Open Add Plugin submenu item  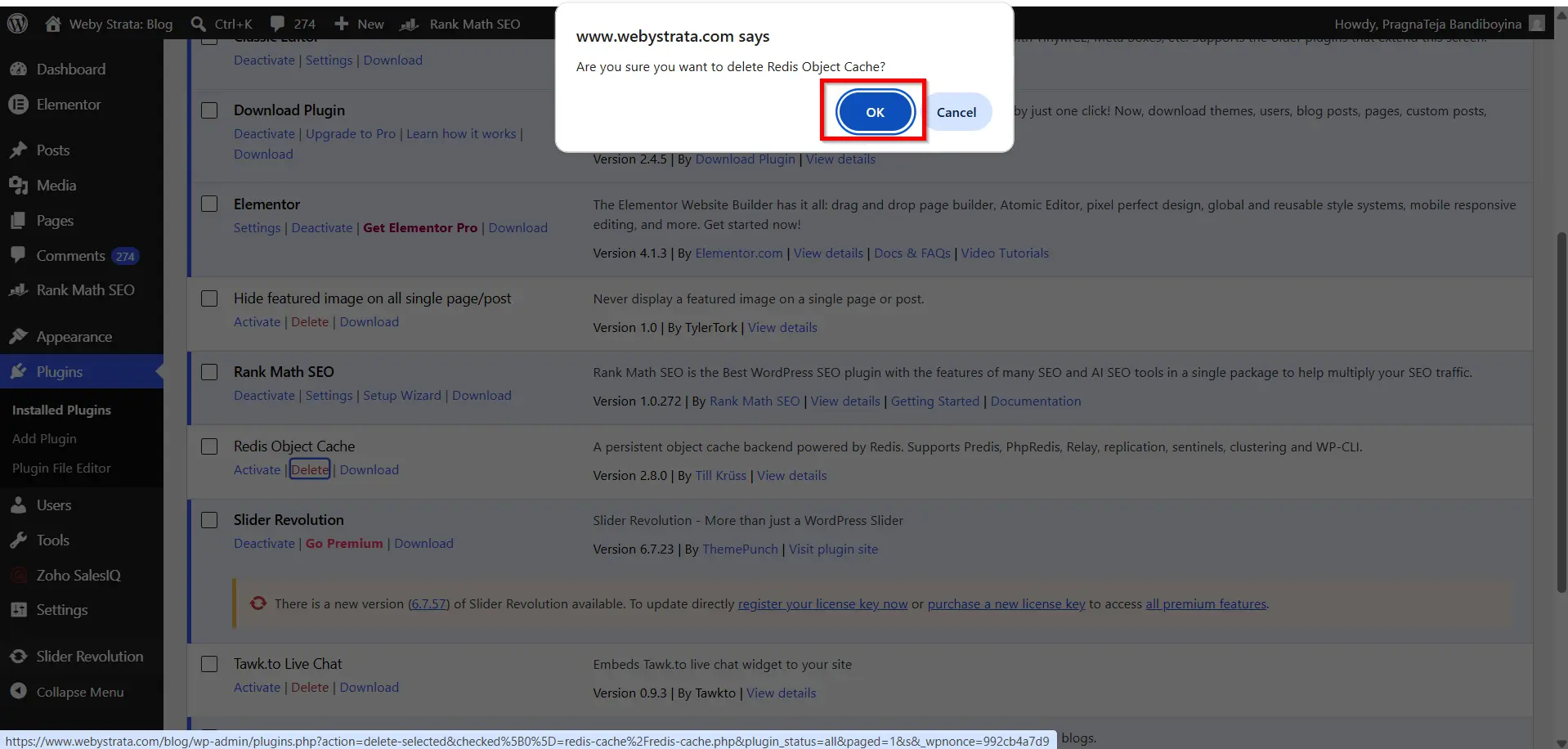44,439
